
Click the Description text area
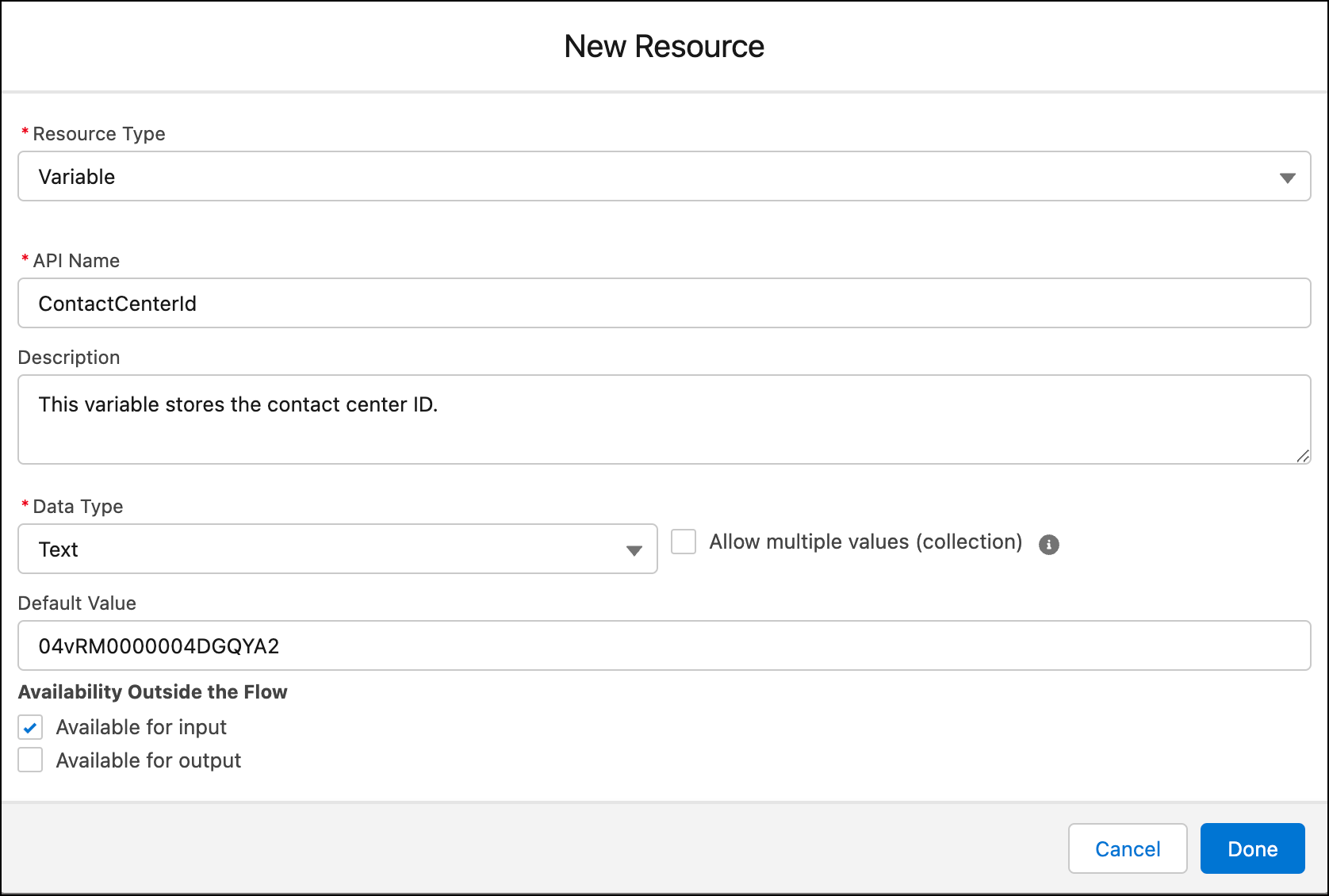664,419
